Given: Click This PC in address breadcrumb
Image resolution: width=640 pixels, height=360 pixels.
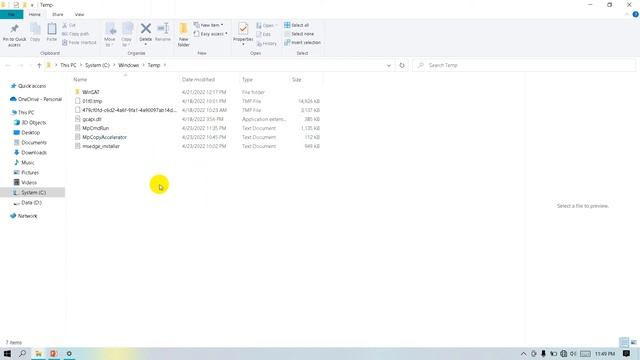Looking at the screenshot, I should (x=68, y=65).
